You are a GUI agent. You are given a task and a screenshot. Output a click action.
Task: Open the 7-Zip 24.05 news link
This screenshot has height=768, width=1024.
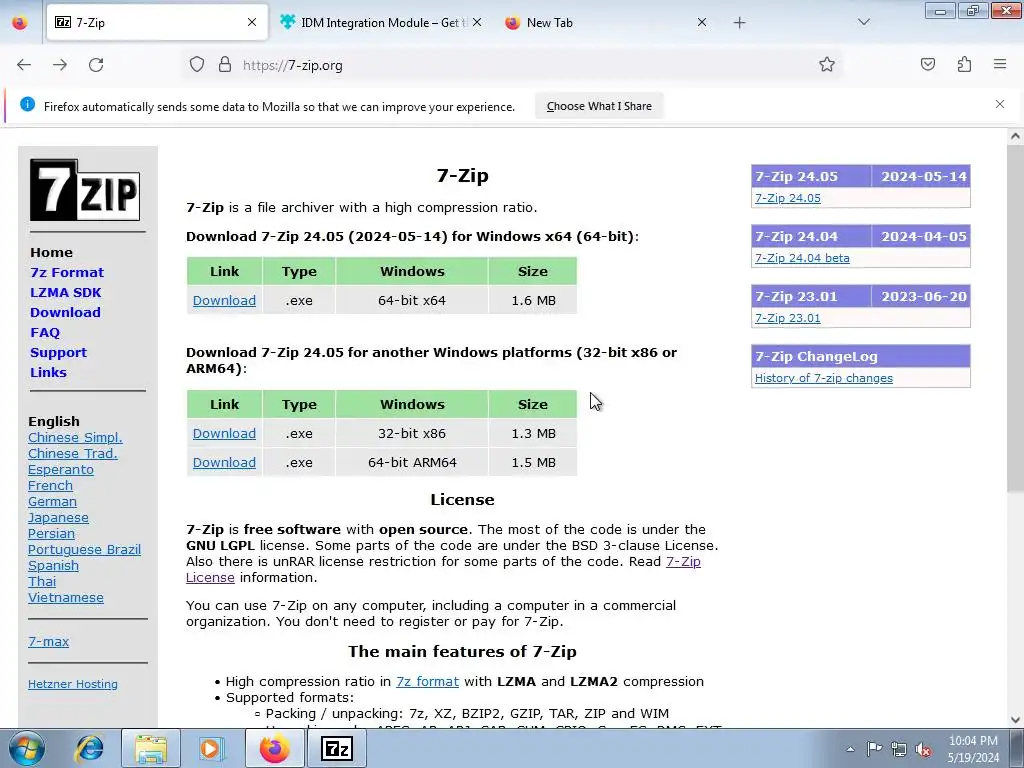click(788, 198)
